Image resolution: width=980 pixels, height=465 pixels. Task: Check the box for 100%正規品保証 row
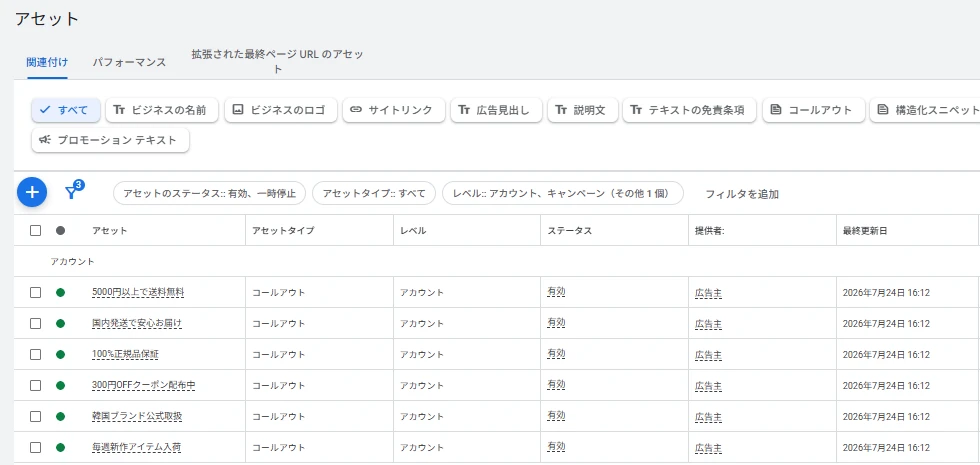(x=36, y=354)
